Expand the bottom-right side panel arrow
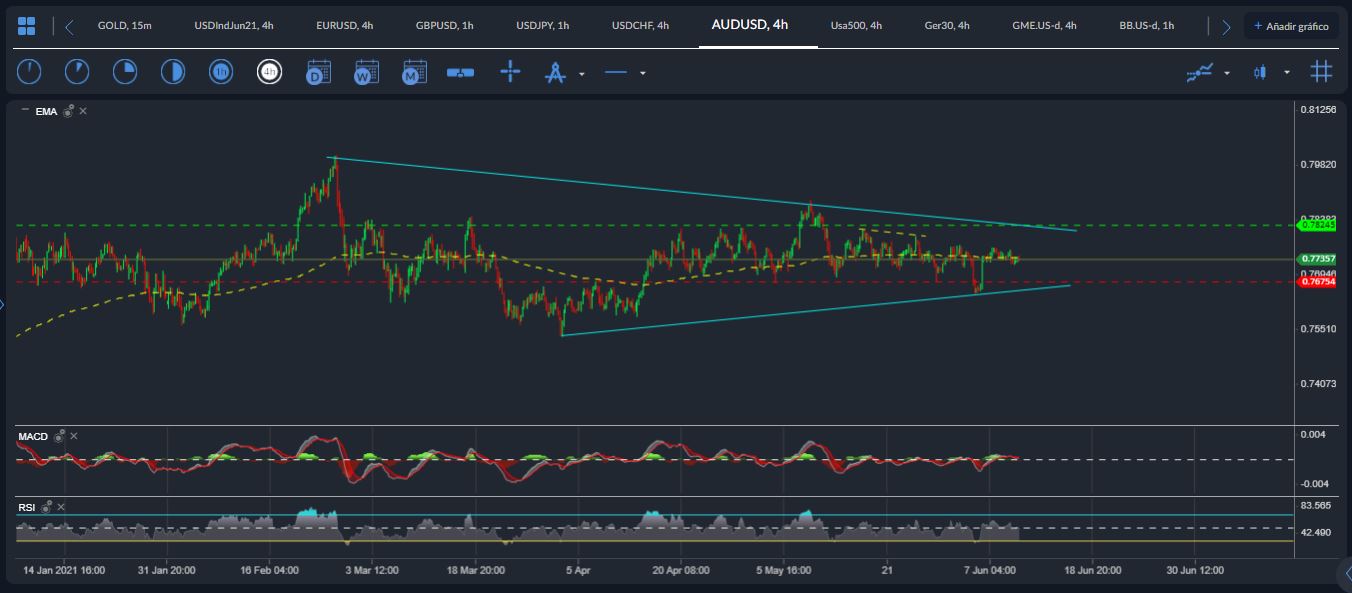 [1344, 573]
